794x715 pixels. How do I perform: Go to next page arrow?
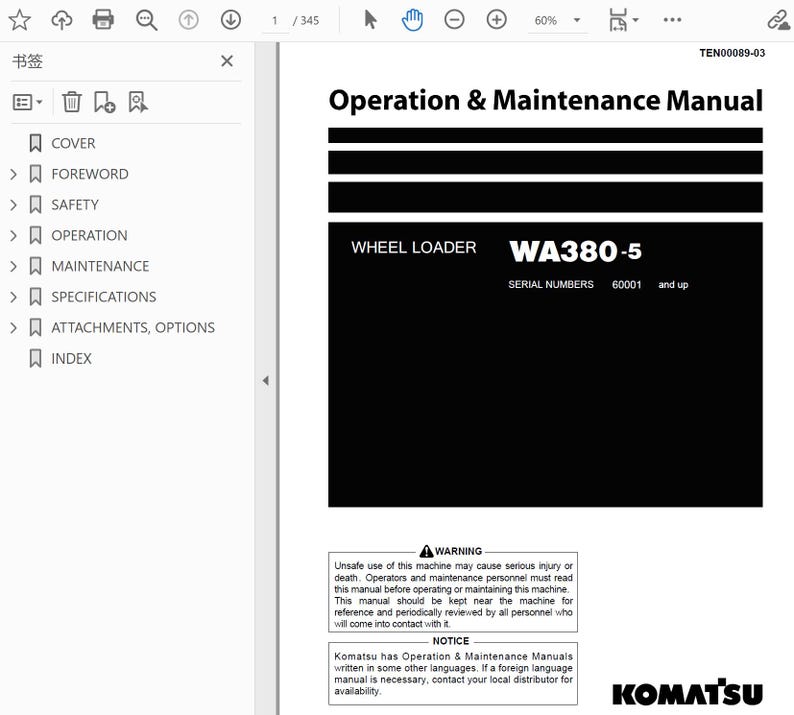[231, 20]
